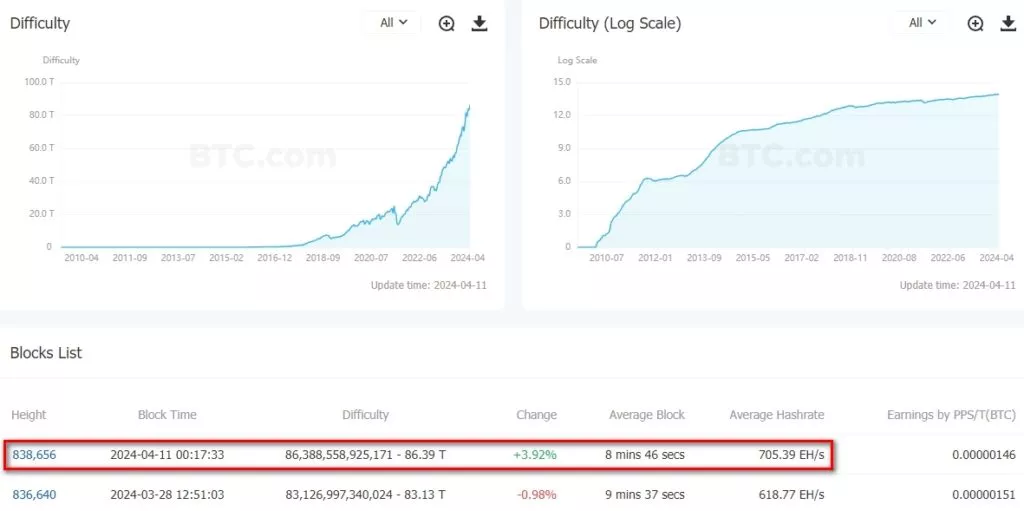Screen dimensions: 1024x511
Task: Click the Earnings by PPS/T(BTC) header
Action: pyautogui.click(x=951, y=414)
